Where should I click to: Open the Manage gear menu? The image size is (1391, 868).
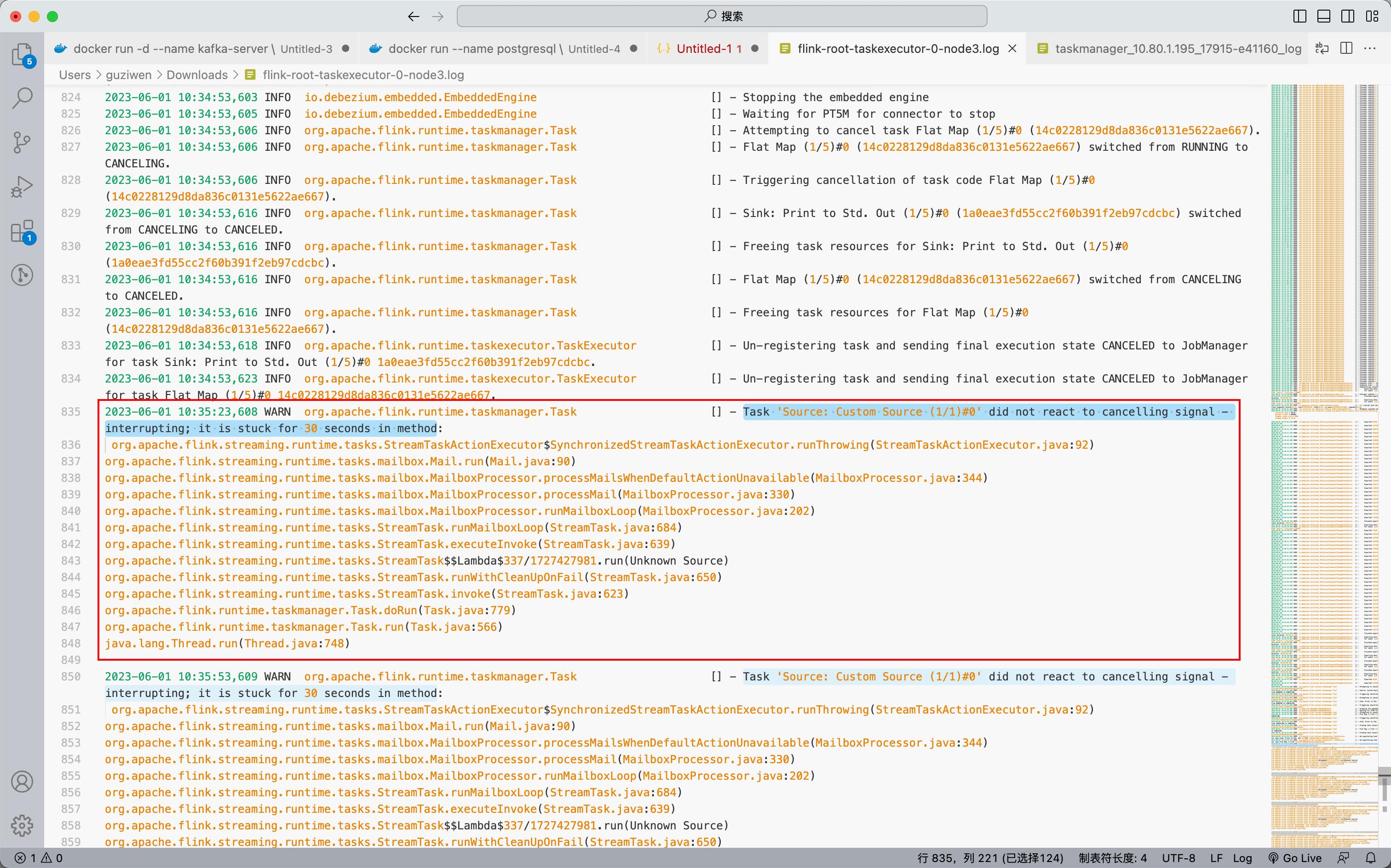22,825
